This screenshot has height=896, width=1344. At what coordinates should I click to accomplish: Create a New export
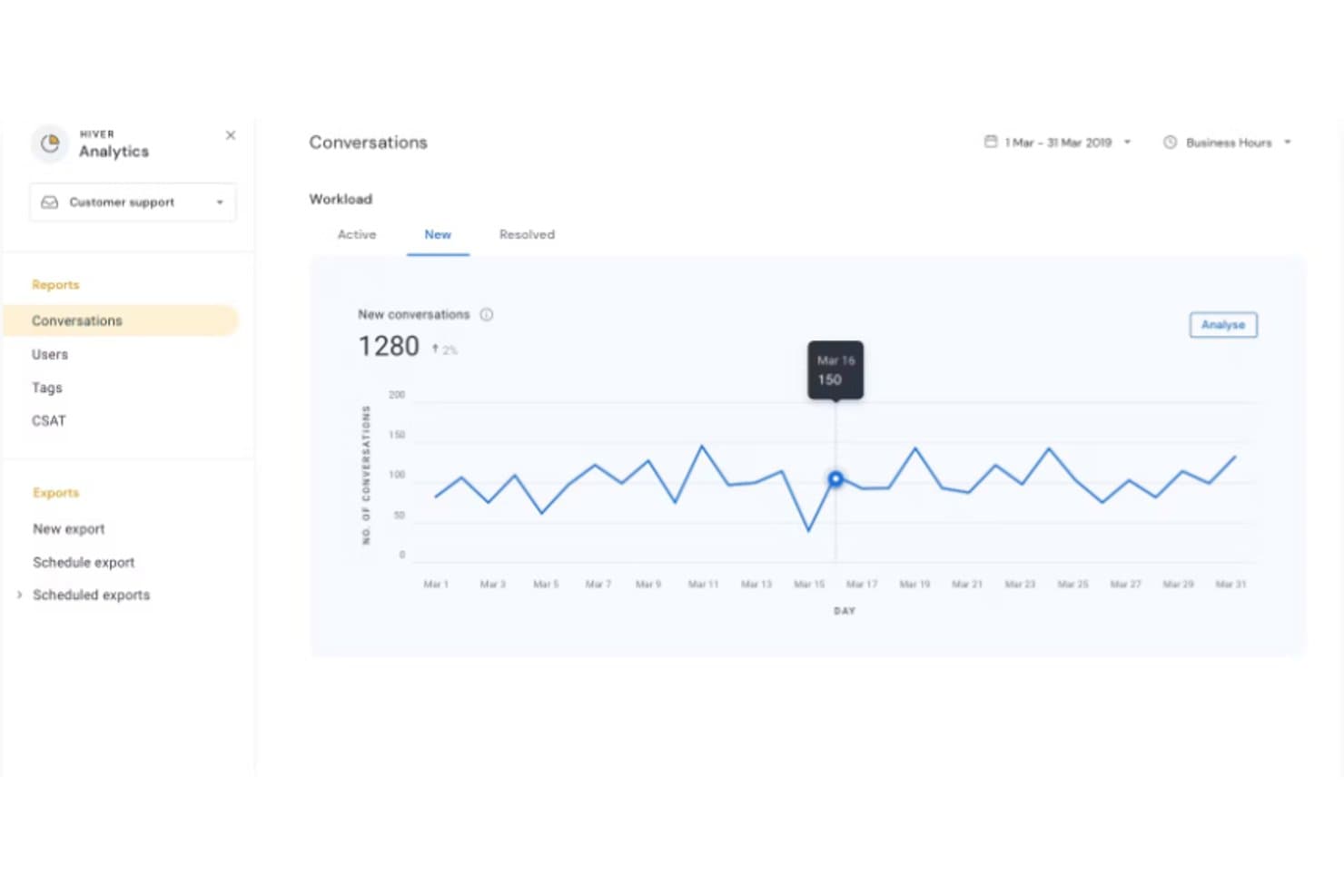pyautogui.click(x=69, y=528)
